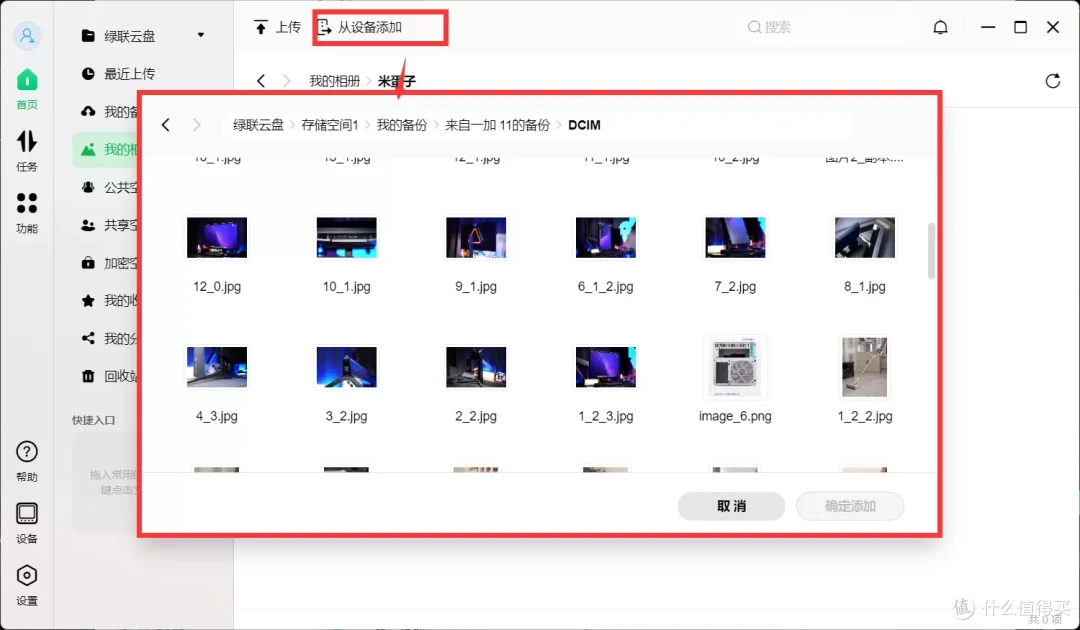Image resolution: width=1080 pixels, height=630 pixels.
Task: Select the 6_1_2.jpg thumbnail
Action: point(605,238)
